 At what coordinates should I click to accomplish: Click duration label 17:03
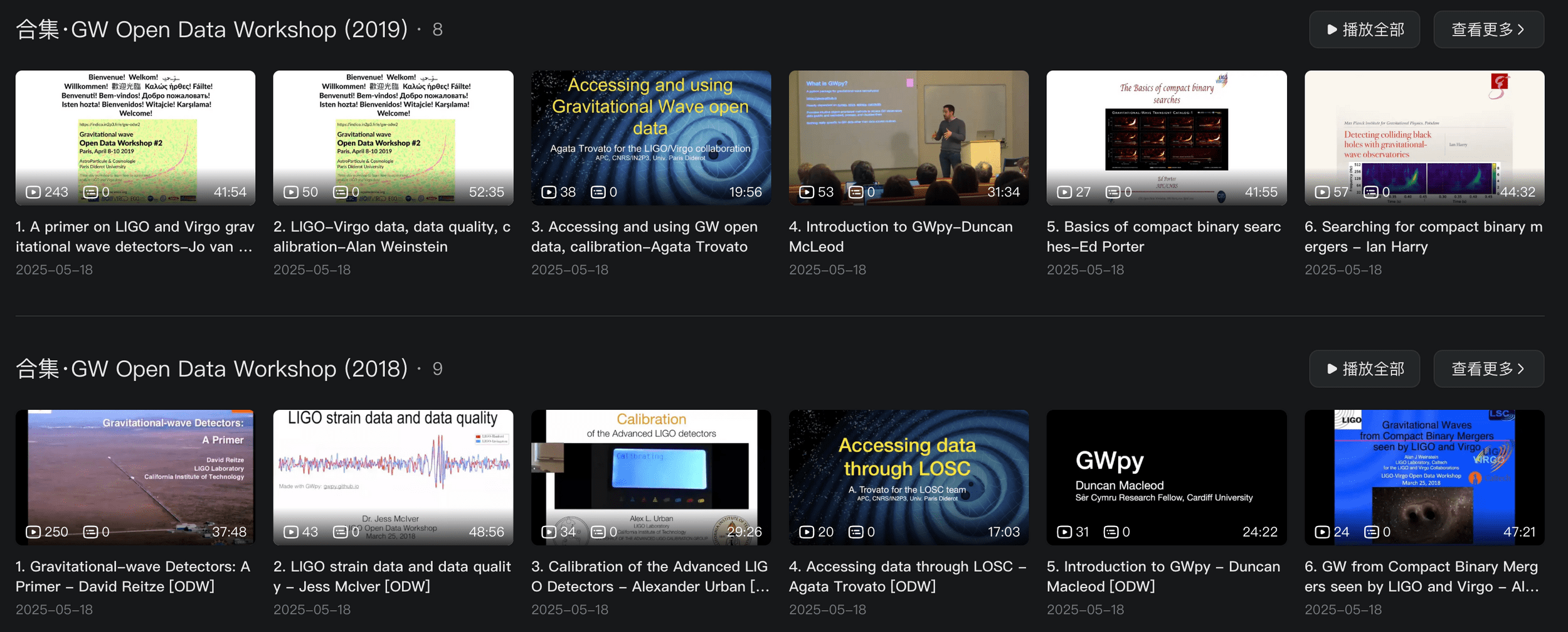1004,532
